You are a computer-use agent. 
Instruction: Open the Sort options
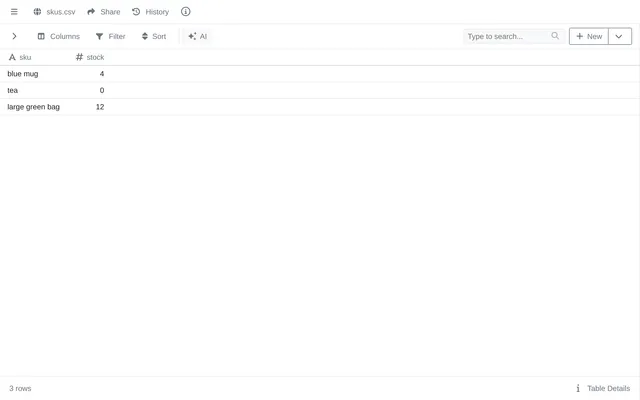[x=154, y=36]
